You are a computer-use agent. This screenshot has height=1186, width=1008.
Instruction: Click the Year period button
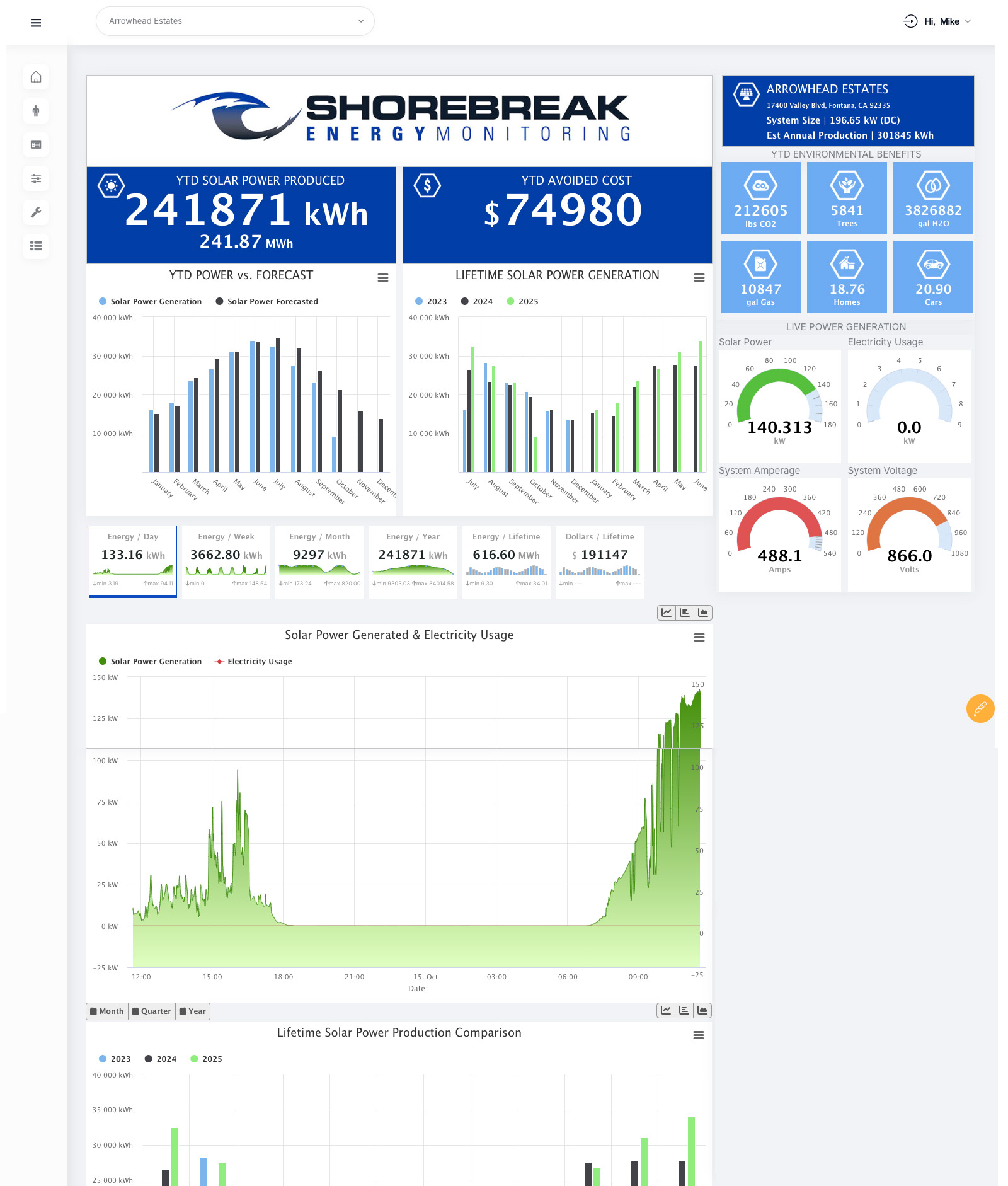[x=193, y=1011]
